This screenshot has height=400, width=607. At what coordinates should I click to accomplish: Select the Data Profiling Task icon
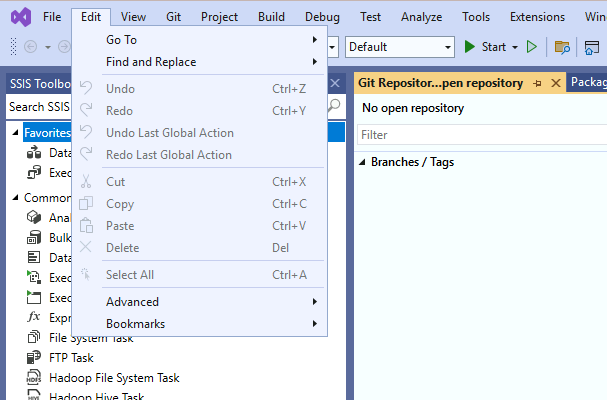pyautogui.click(x=34, y=257)
